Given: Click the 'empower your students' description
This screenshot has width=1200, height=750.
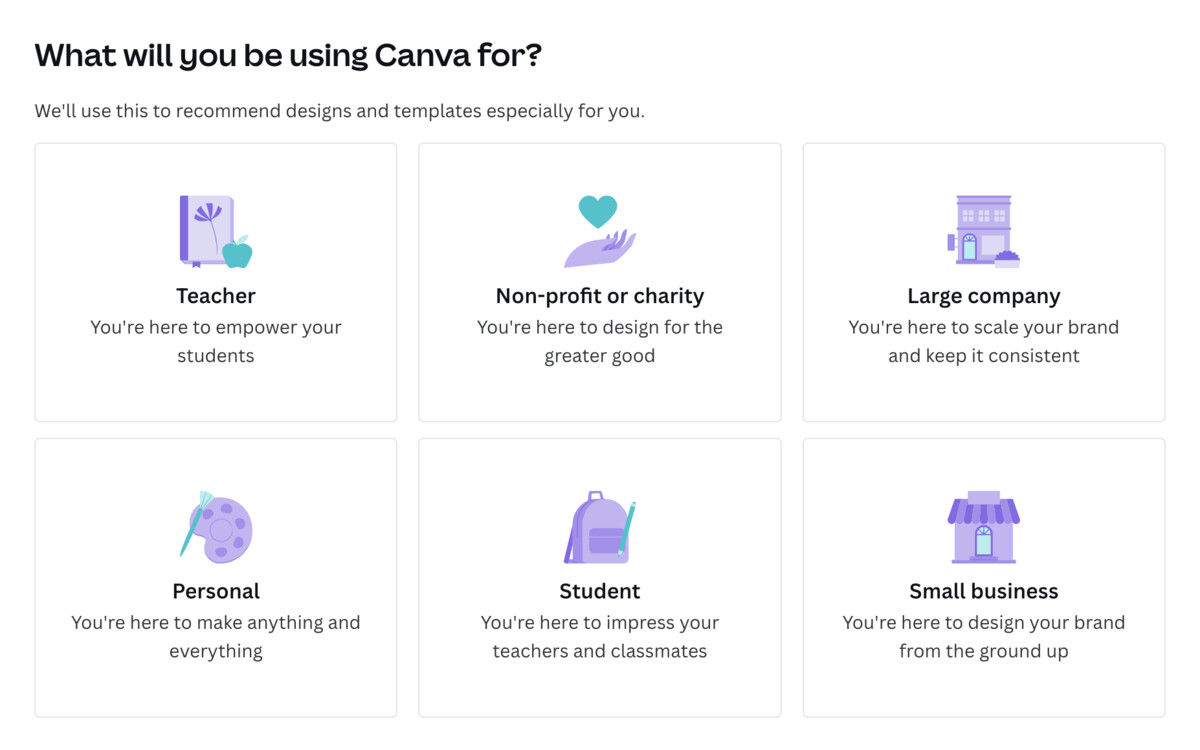Looking at the screenshot, I should (x=215, y=340).
